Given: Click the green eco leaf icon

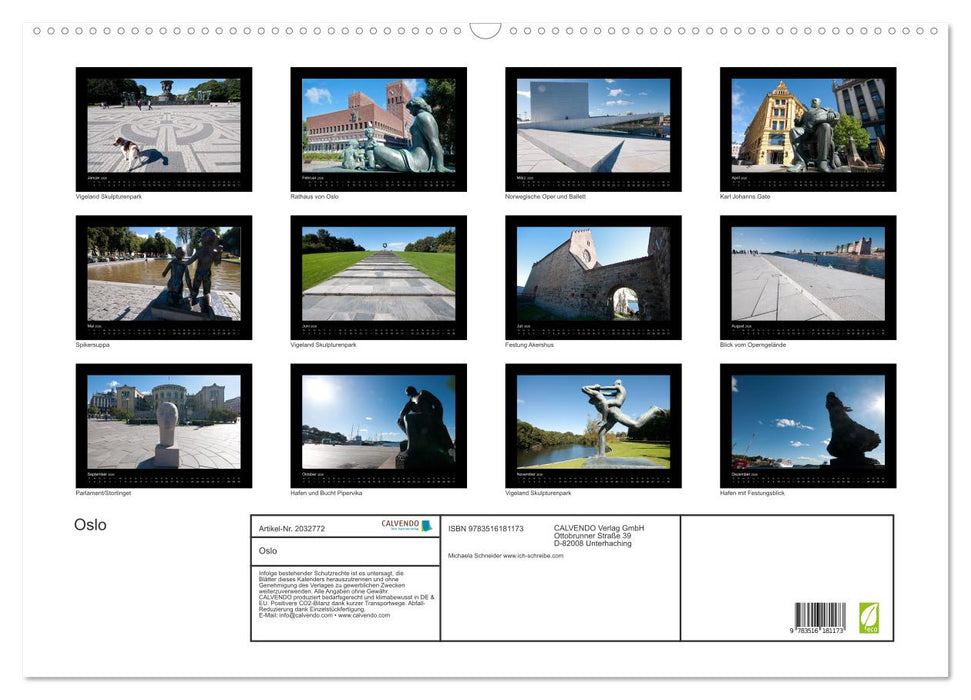Looking at the screenshot, I should [x=869, y=617].
